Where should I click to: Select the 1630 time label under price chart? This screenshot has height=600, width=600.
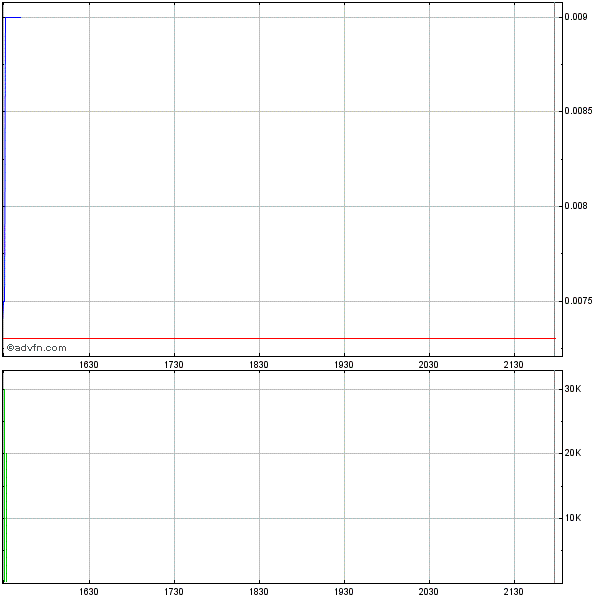coord(89,365)
